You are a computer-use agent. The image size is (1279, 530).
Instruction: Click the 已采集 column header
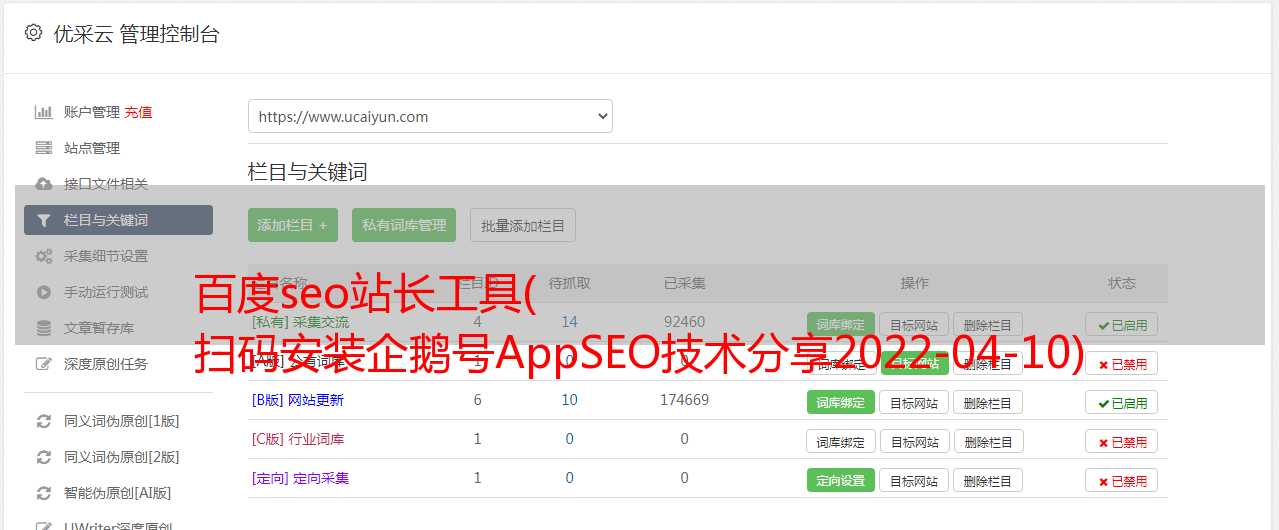[x=684, y=283]
